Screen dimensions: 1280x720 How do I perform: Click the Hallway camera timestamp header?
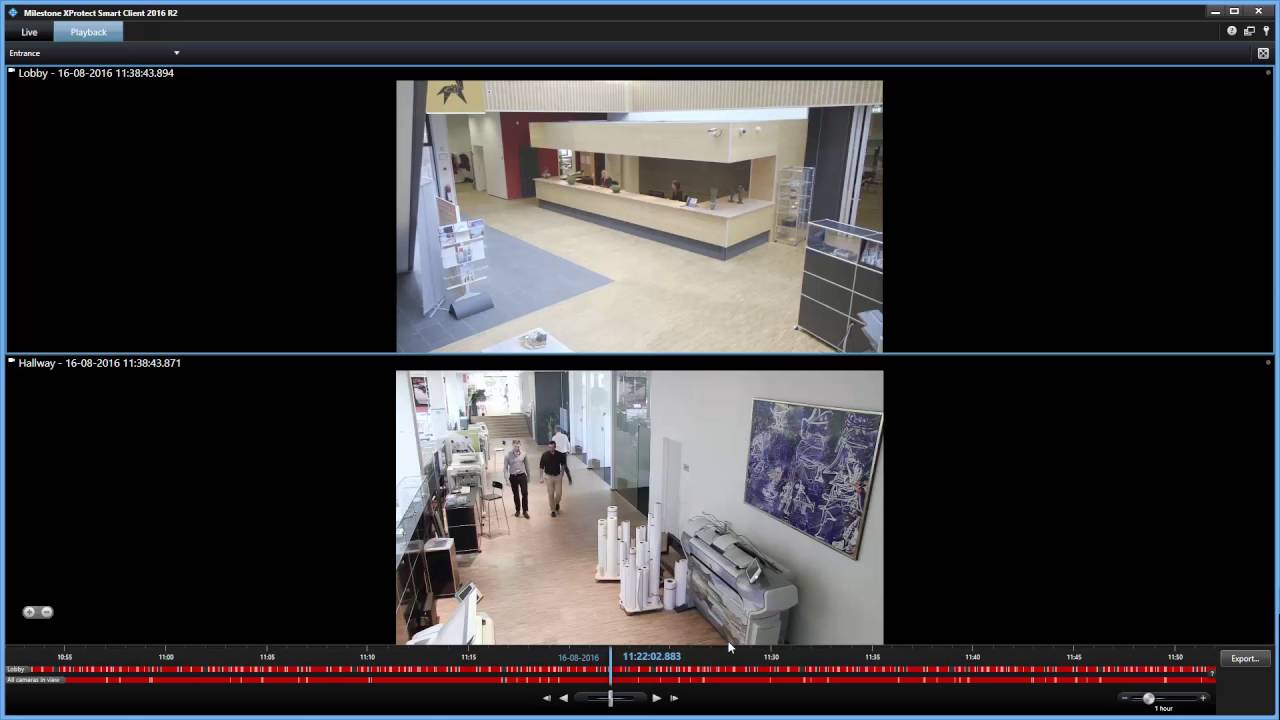click(x=100, y=363)
